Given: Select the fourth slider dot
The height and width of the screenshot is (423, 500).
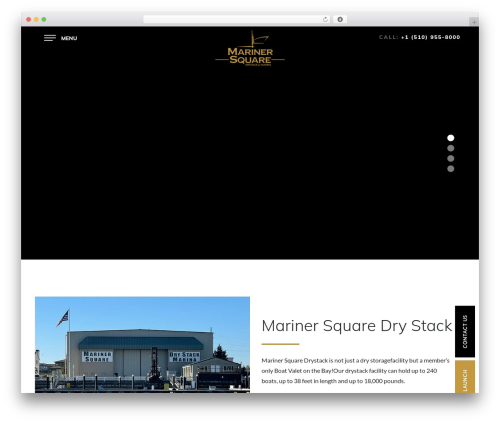Looking at the screenshot, I should [x=451, y=169].
